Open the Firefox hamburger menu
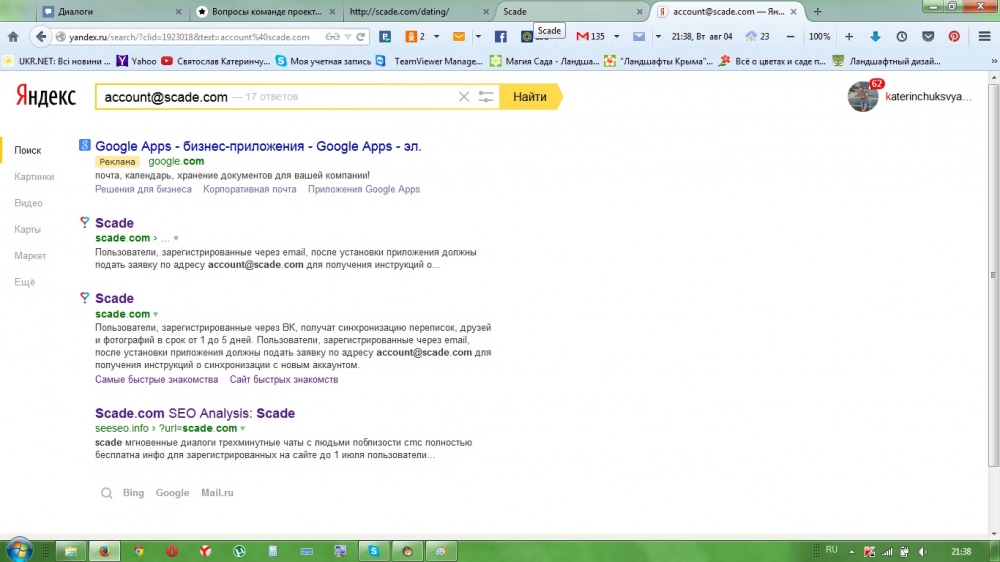The height and width of the screenshot is (562, 1000). click(x=985, y=37)
